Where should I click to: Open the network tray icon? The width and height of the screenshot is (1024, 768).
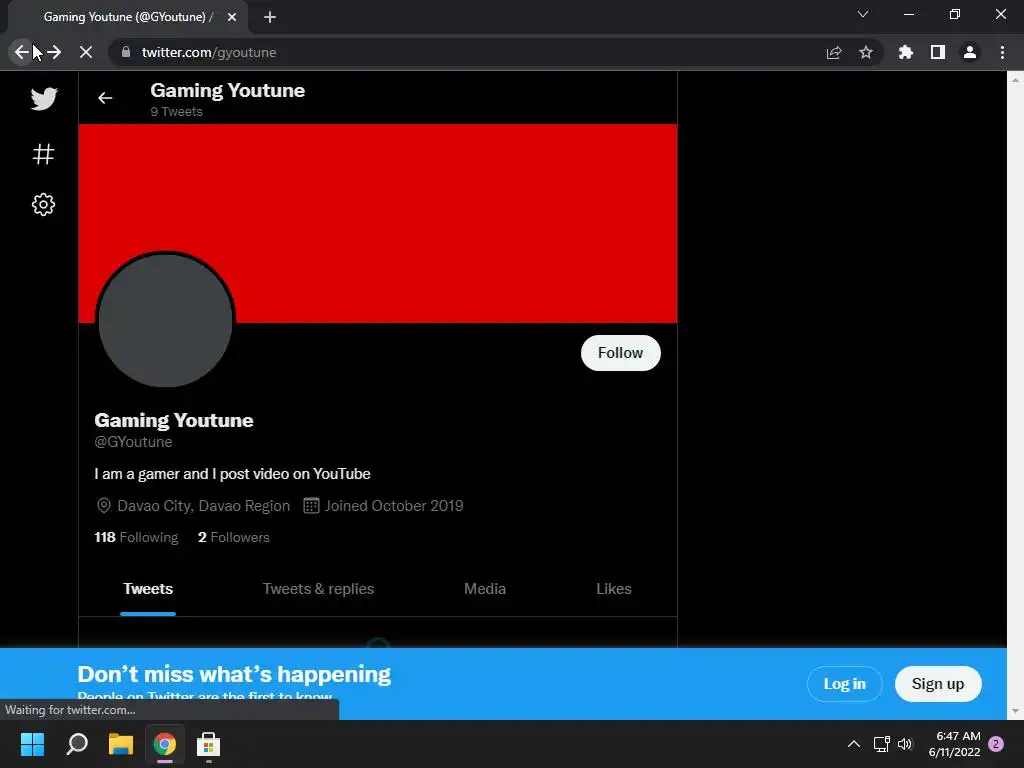pos(882,744)
